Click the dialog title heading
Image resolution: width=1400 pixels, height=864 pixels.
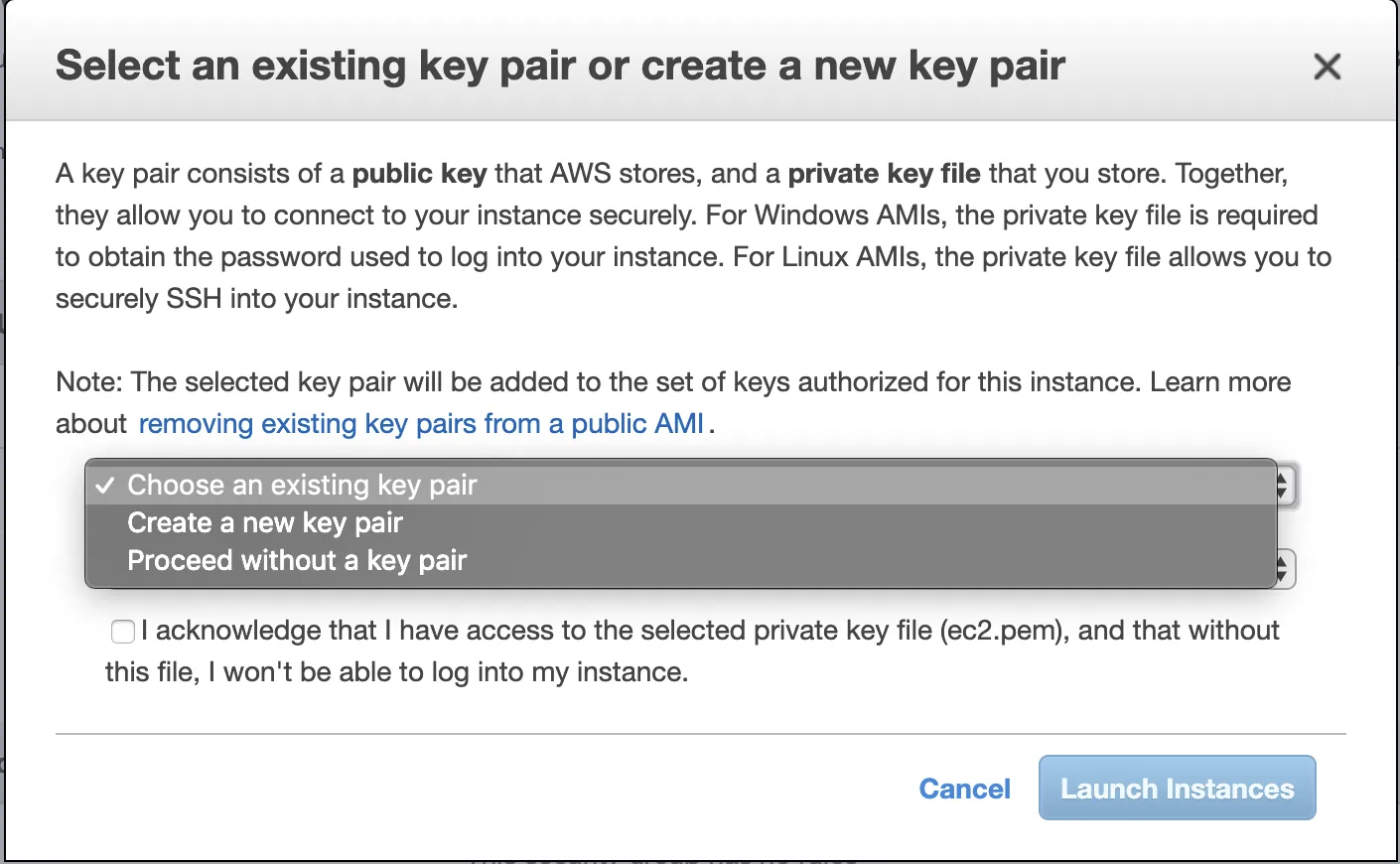pyautogui.click(x=560, y=67)
